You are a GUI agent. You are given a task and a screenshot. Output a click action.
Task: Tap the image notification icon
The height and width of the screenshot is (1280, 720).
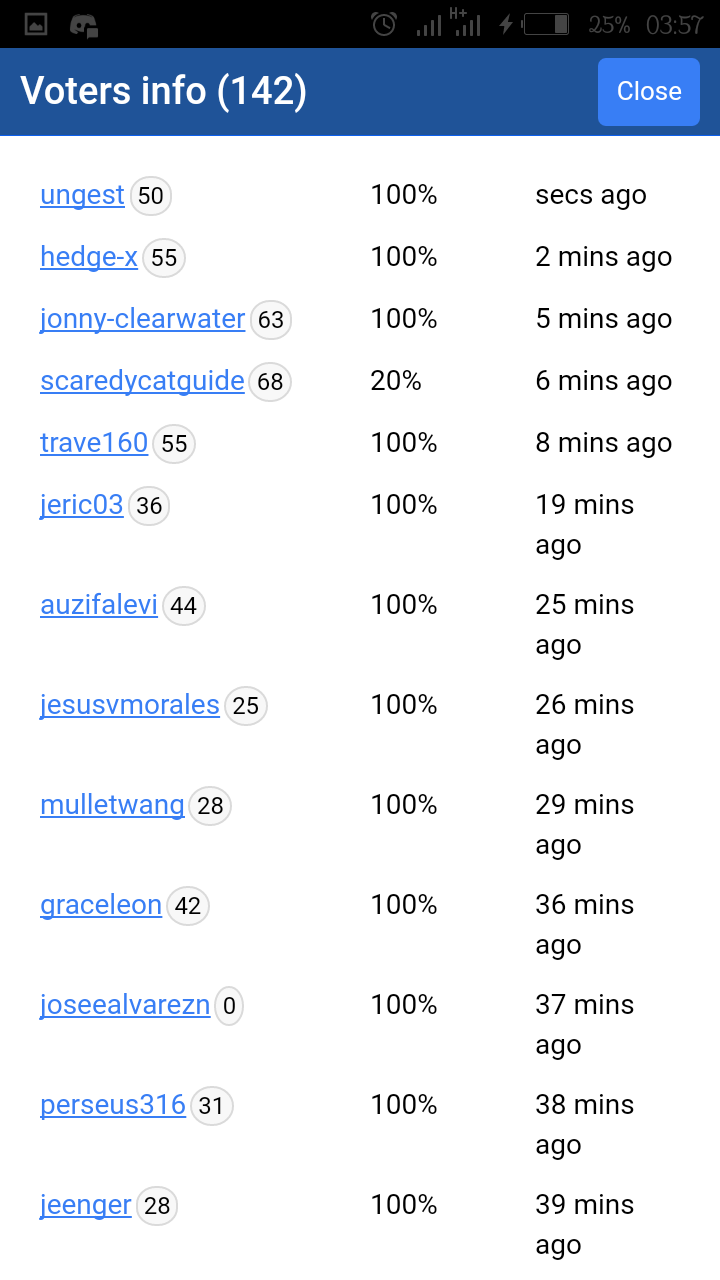click(x=36, y=24)
